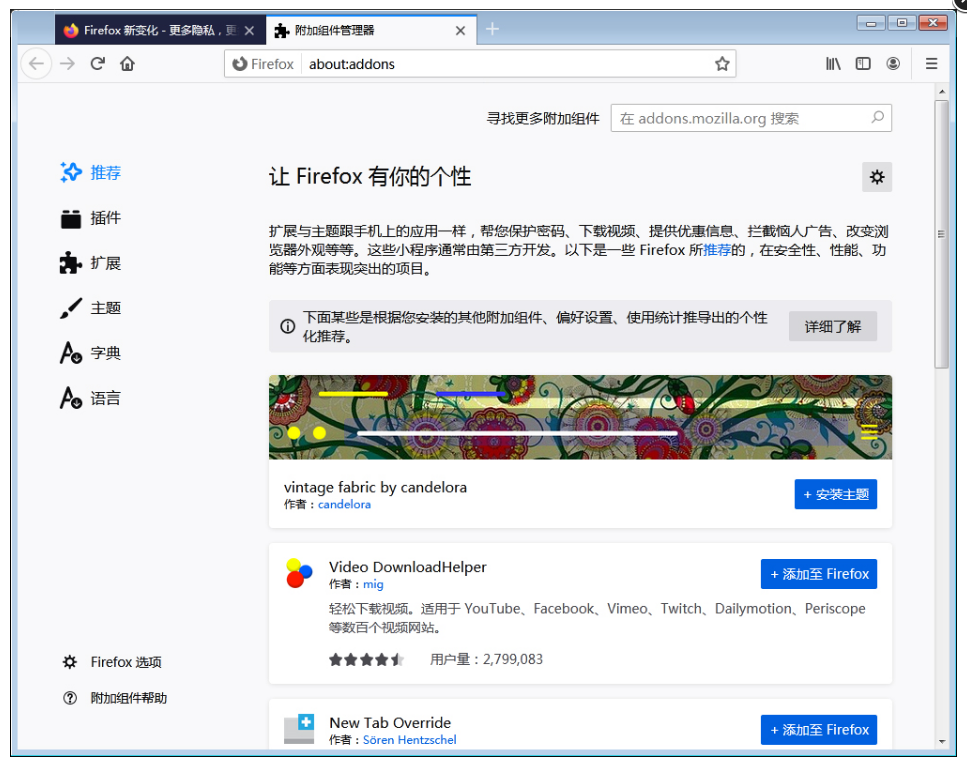Open the Firefox application menu
The height and width of the screenshot is (767, 967).
click(x=931, y=63)
